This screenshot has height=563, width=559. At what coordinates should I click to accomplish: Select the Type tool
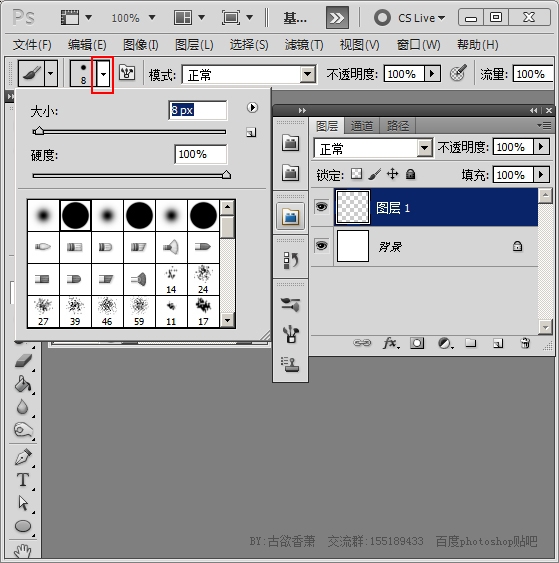pyautogui.click(x=23, y=480)
